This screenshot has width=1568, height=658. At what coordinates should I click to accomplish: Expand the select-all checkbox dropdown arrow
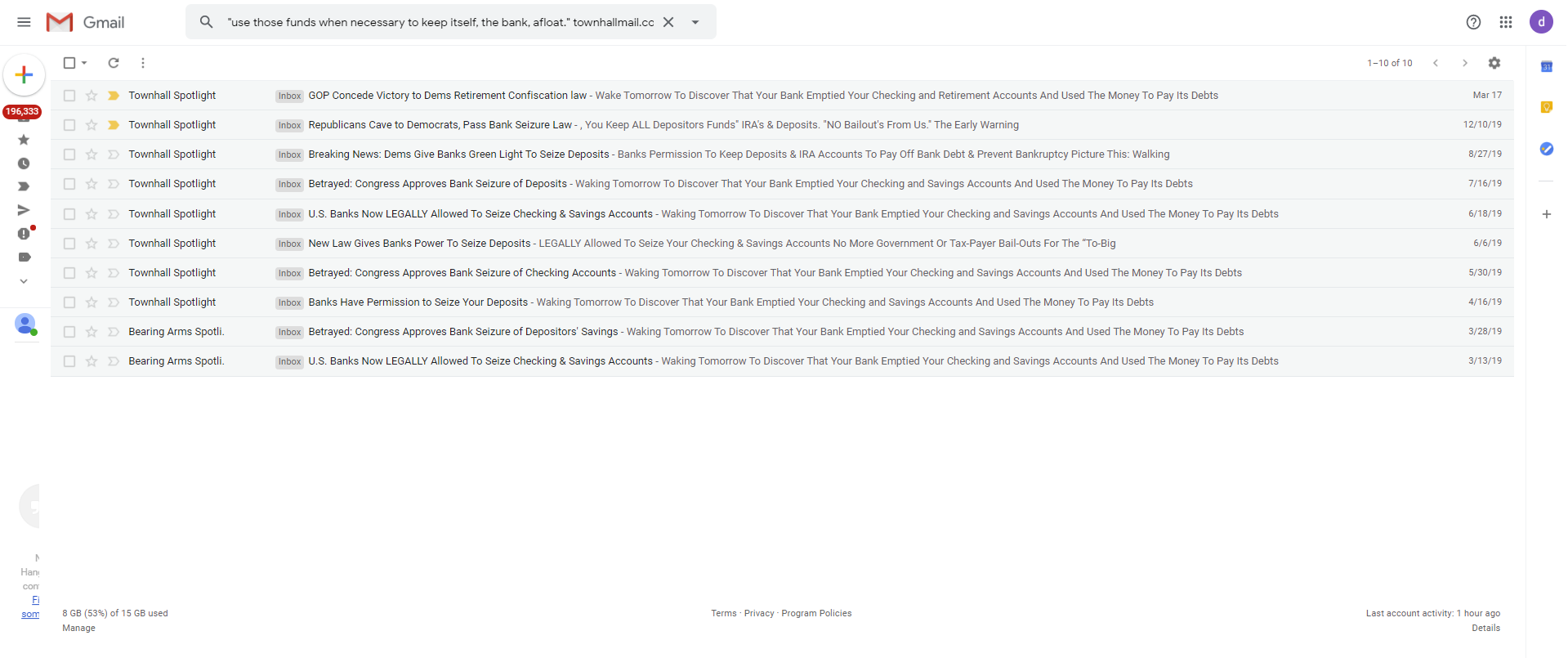84,63
